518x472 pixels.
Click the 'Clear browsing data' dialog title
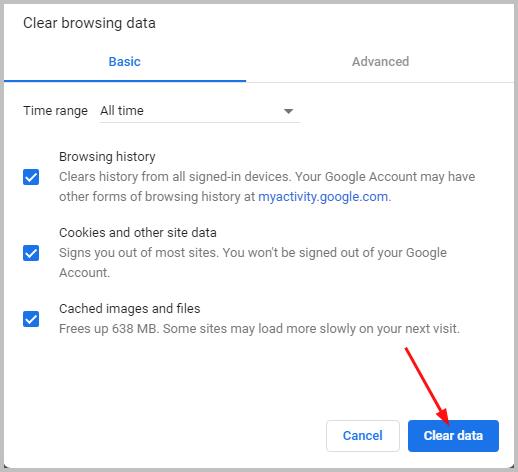pos(89,23)
